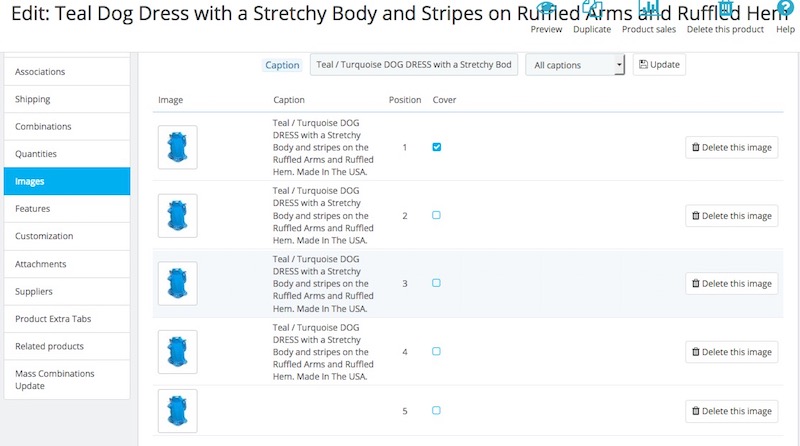Click the Update caption button
The width and height of the screenshot is (800, 446).
tap(659, 65)
